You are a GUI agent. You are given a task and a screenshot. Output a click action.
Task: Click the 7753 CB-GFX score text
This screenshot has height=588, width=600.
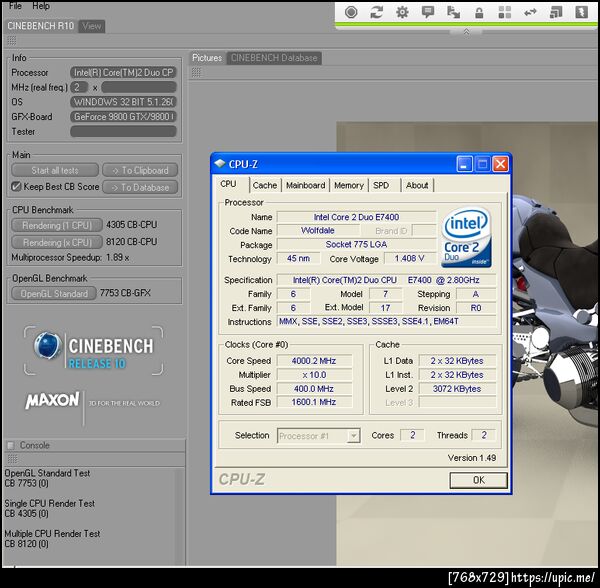[125, 293]
